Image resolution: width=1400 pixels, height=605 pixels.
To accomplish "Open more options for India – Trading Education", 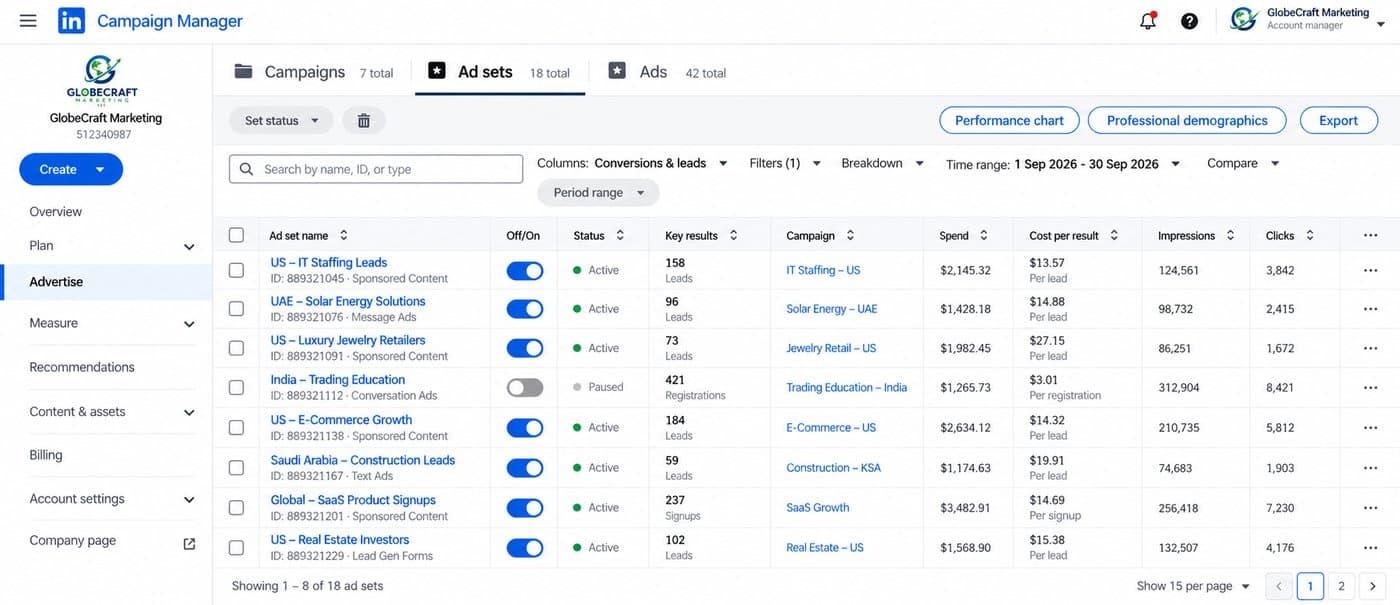I will [x=1370, y=387].
